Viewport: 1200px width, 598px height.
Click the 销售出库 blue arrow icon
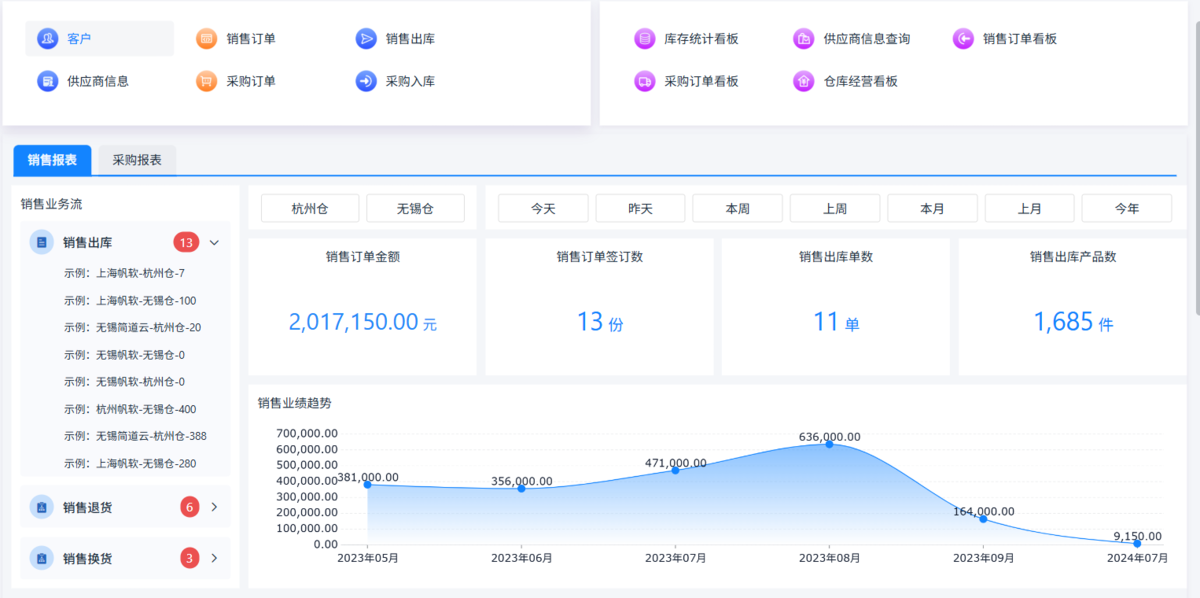(366, 39)
